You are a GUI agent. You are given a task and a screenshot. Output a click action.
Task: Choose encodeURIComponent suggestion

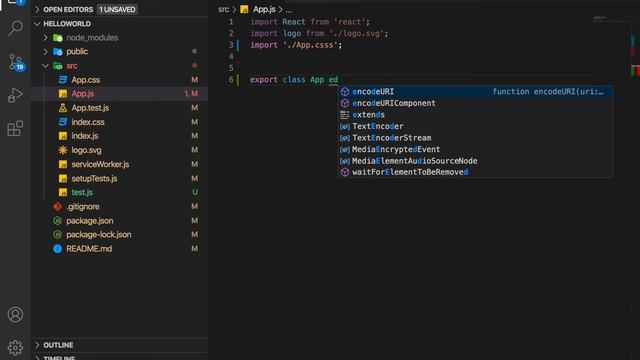tap(475, 103)
